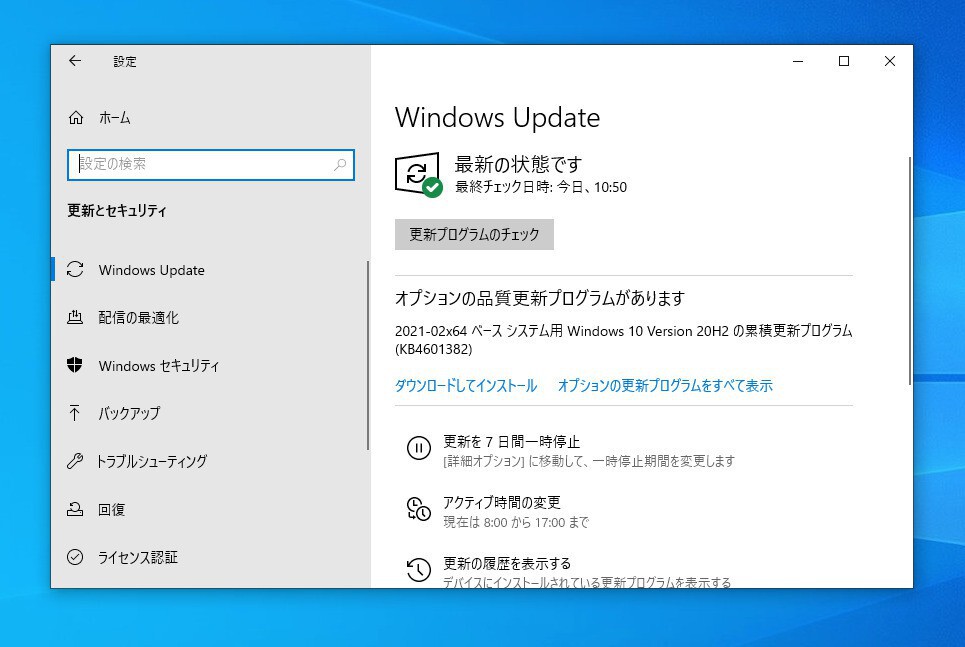
Task: Focus the 設定の検索 search field
Action: (210, 164)
